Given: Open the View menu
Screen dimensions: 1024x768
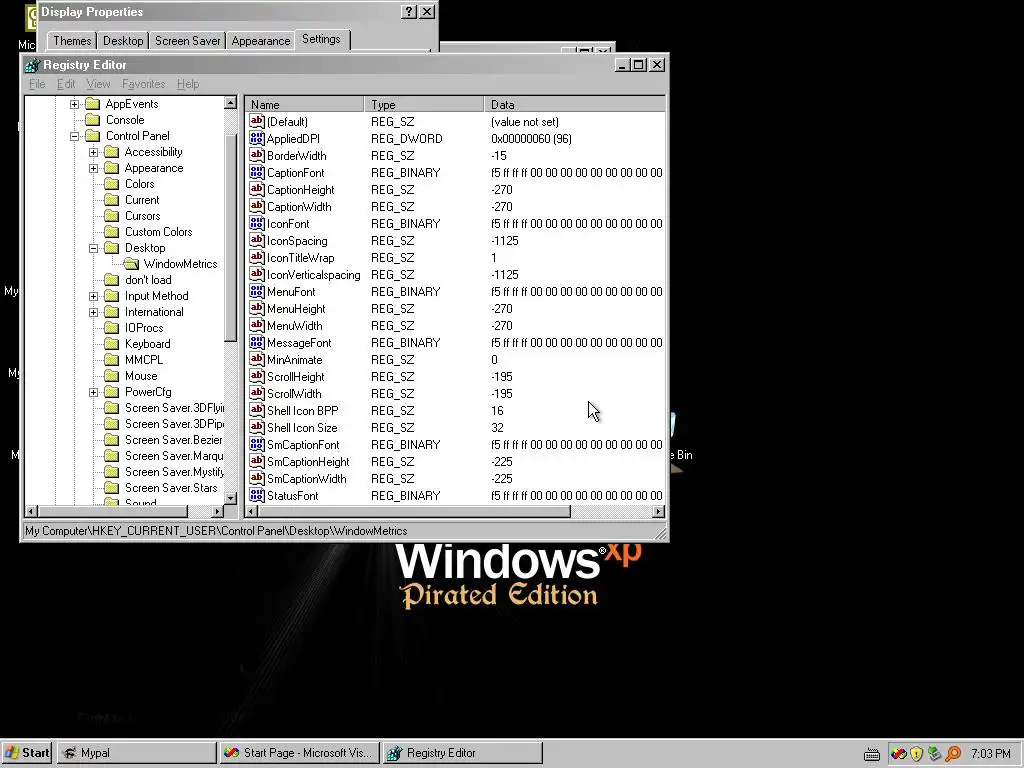Looking at the screenshot, I should (98, 84).
